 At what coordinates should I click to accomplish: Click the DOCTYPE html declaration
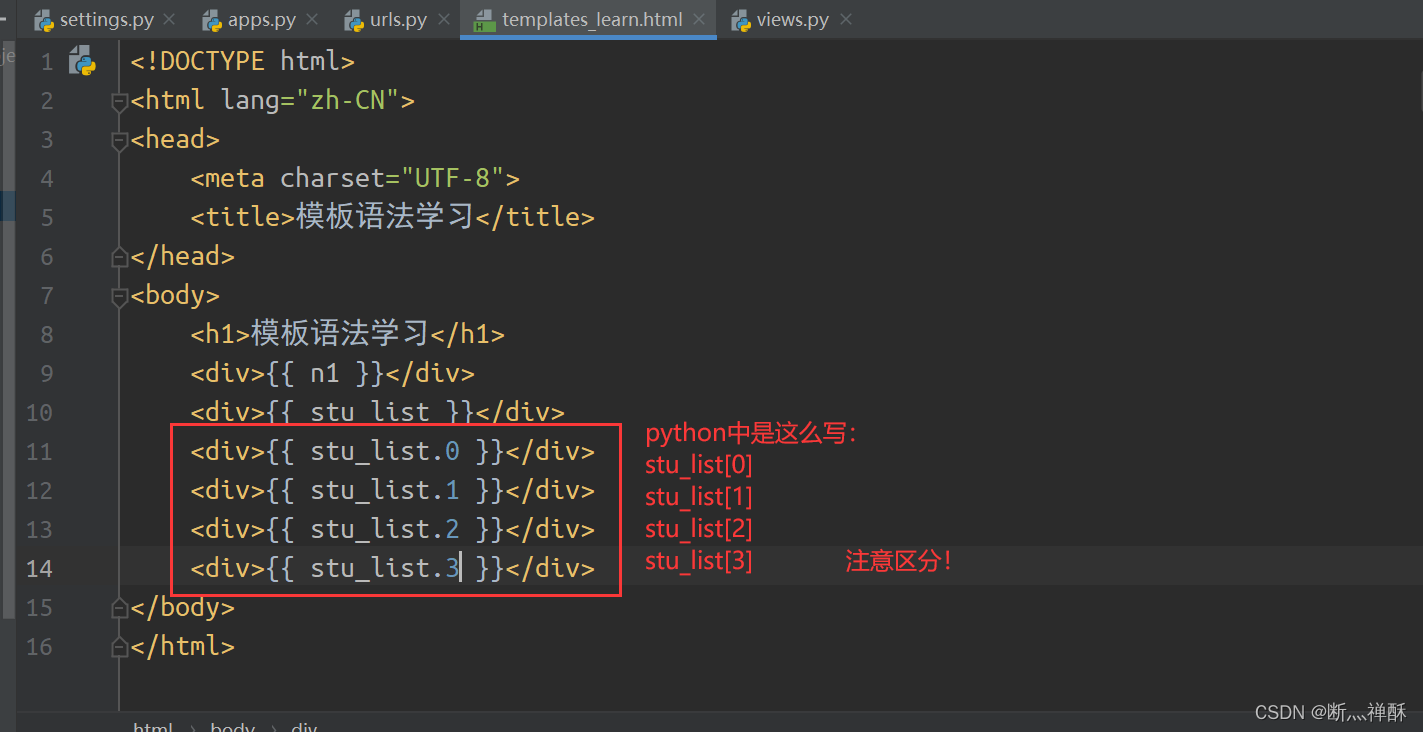pyautogui.click(x=243, y=62)
